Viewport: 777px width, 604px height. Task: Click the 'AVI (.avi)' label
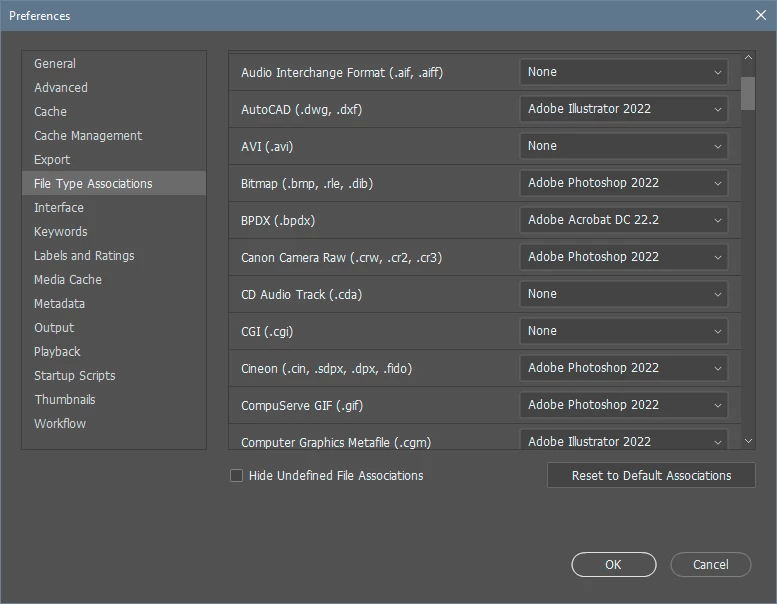(267, 147)
